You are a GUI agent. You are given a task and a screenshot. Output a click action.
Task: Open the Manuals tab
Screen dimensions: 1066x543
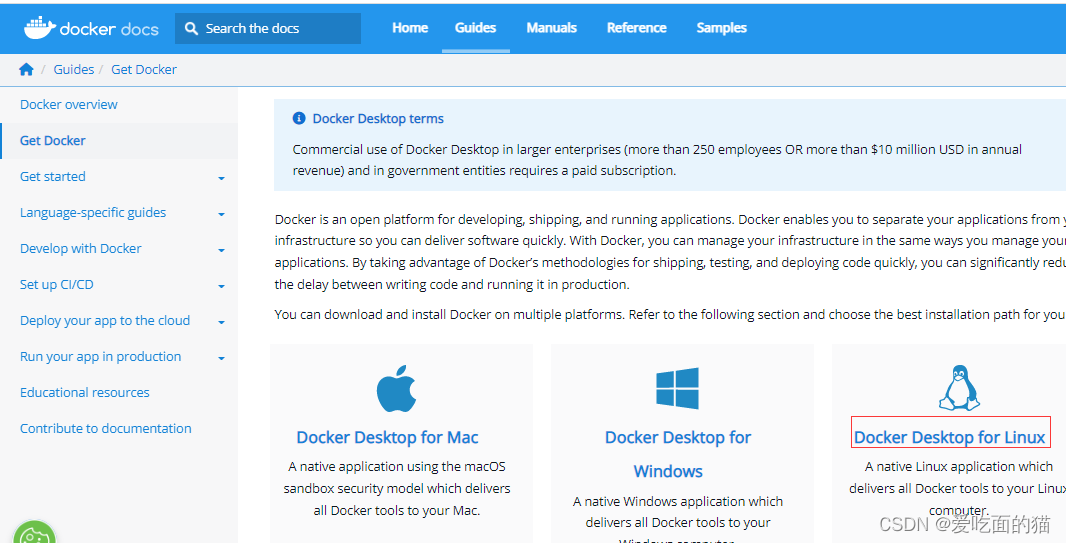pyautogui.click(x=551, y=28)
